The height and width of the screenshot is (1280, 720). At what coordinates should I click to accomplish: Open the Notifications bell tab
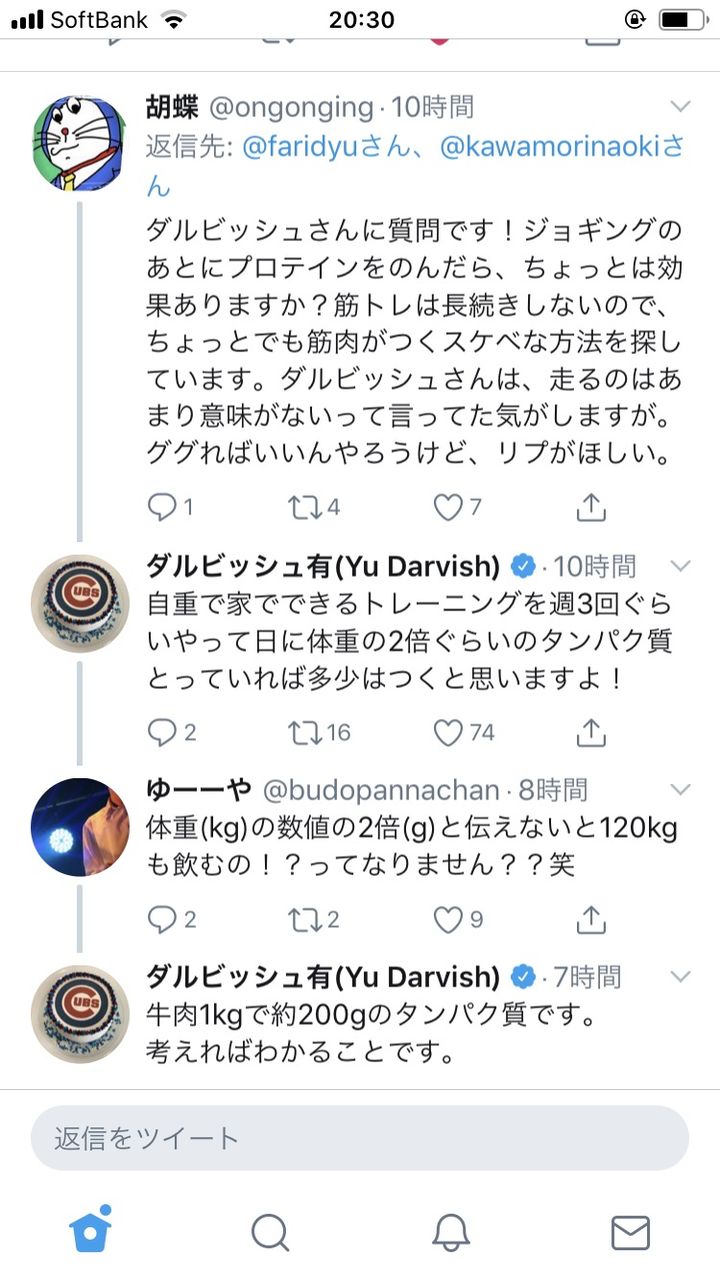click(451, 1232)
